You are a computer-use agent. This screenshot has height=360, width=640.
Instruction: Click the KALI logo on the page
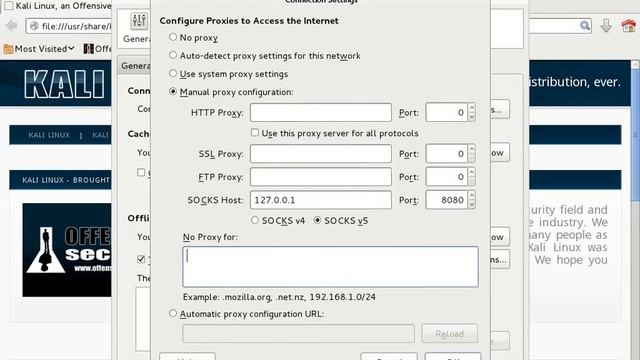click(64, 84)
